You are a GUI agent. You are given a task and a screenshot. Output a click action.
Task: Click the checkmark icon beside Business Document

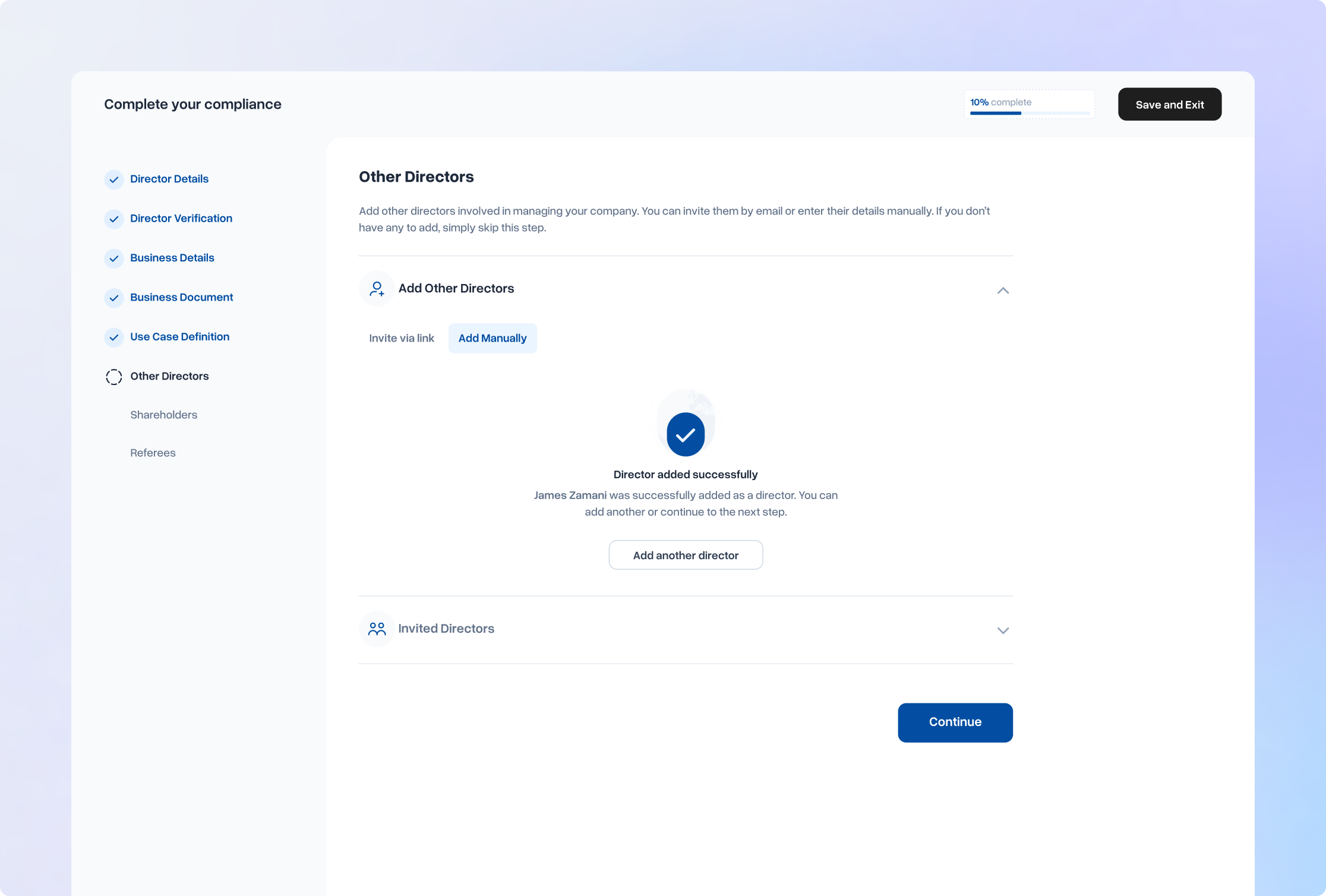113,298
